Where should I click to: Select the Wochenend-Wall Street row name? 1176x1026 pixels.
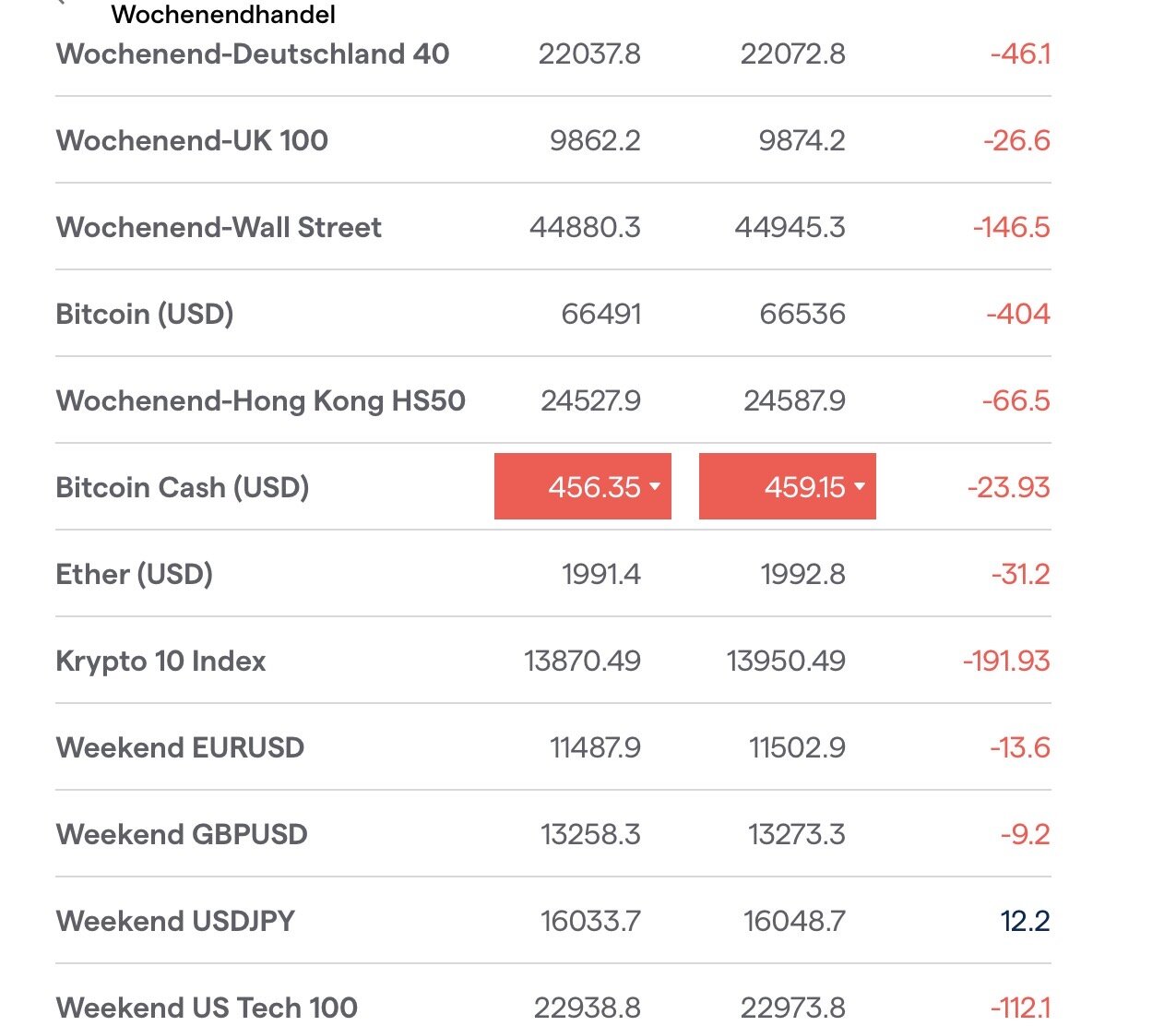219,227
